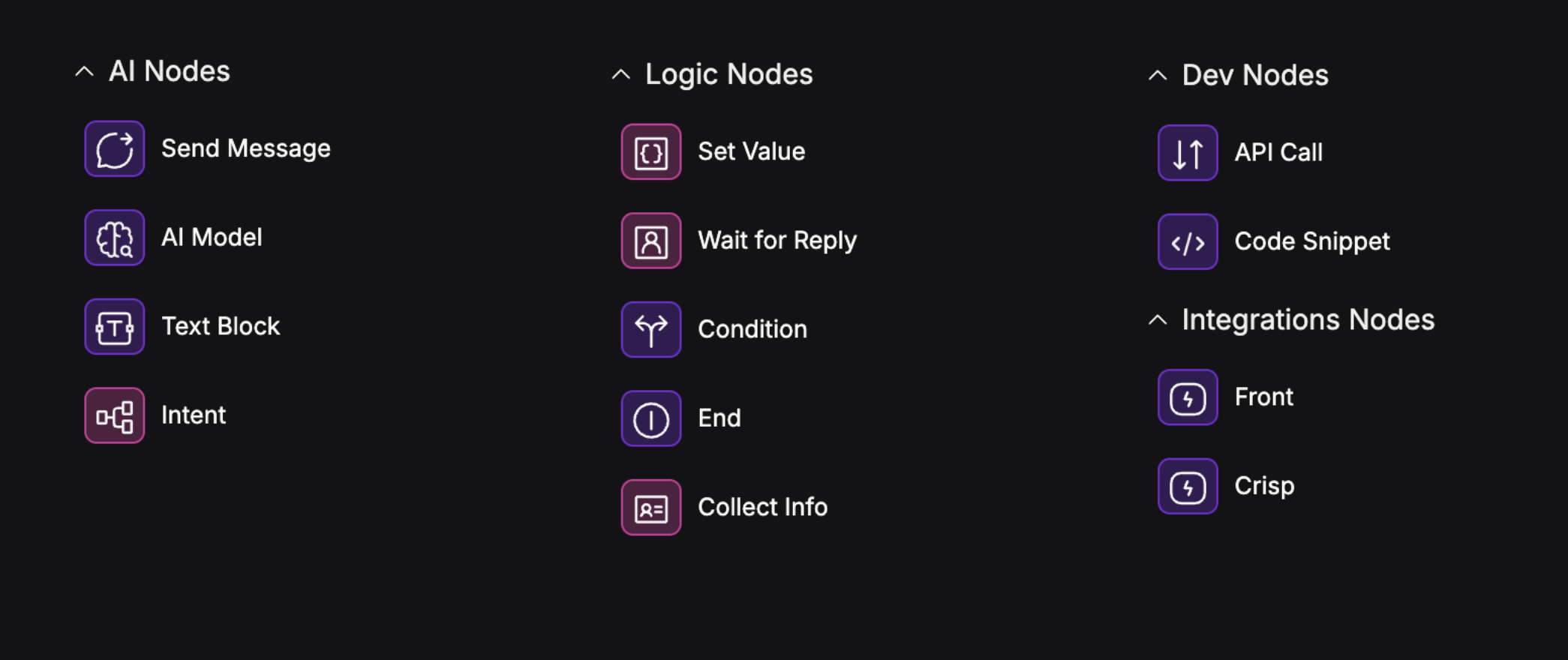This screenshot has height=660, width=1568.
Task: Click the Collect Info label text
Action: click(762, 507)
